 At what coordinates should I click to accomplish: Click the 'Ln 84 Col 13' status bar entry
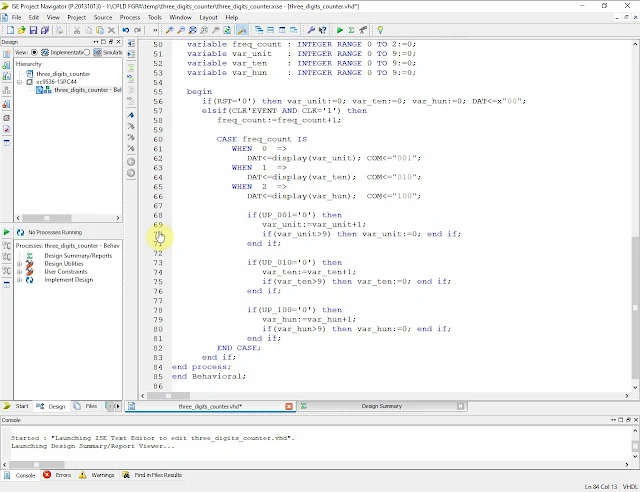[x=600, y=487]
